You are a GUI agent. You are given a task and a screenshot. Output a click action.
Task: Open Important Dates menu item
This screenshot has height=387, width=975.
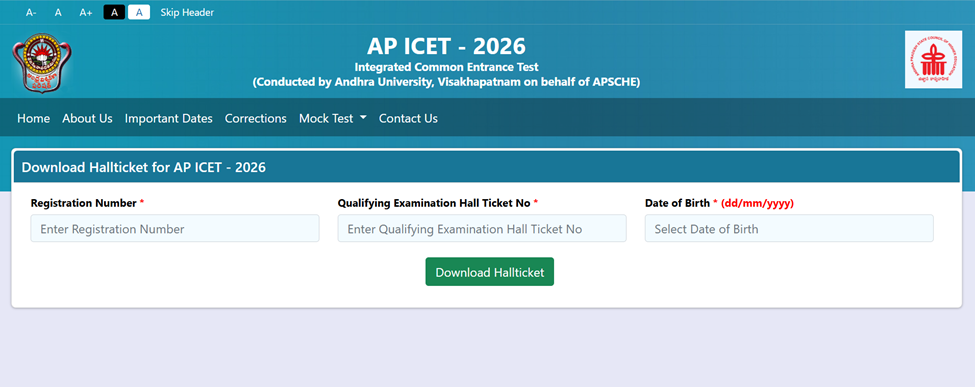point(169,118)
